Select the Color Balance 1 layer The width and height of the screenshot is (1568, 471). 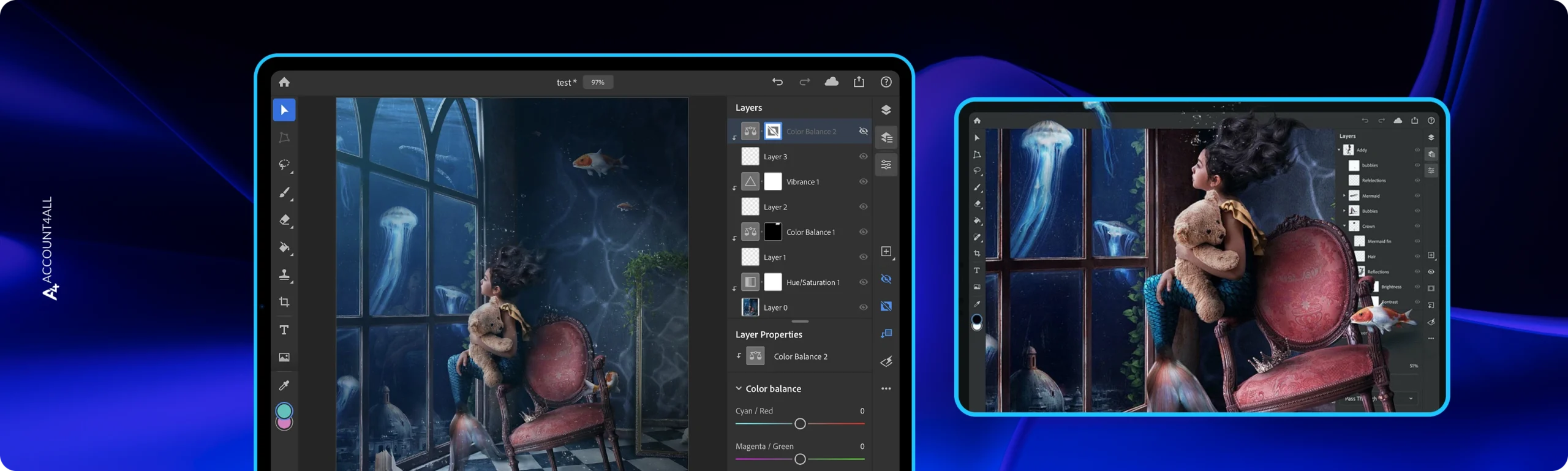click(810, 232)
